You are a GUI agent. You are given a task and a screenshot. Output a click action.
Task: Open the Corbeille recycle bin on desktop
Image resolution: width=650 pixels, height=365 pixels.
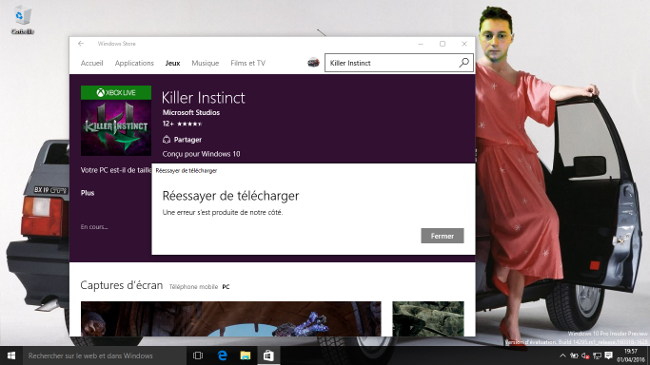[22, 19]
